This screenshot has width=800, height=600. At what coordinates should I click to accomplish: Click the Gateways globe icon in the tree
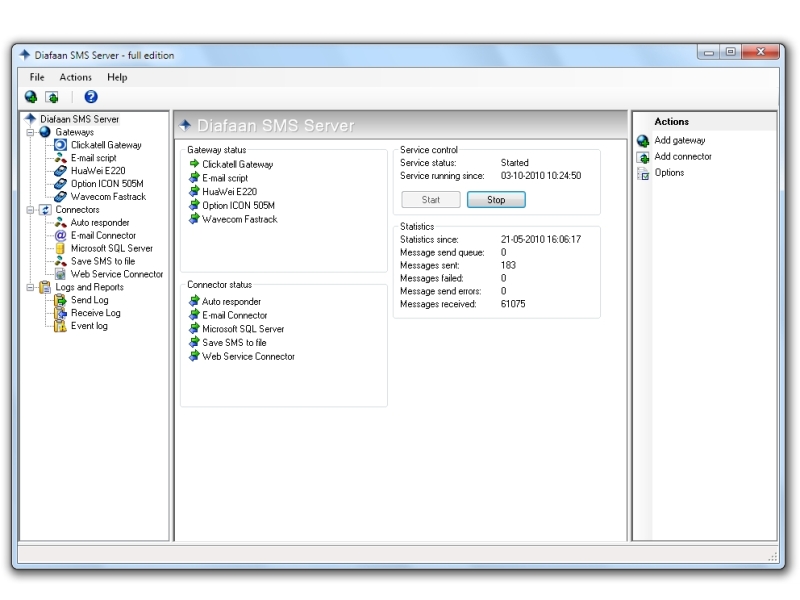tap(45, 132)
